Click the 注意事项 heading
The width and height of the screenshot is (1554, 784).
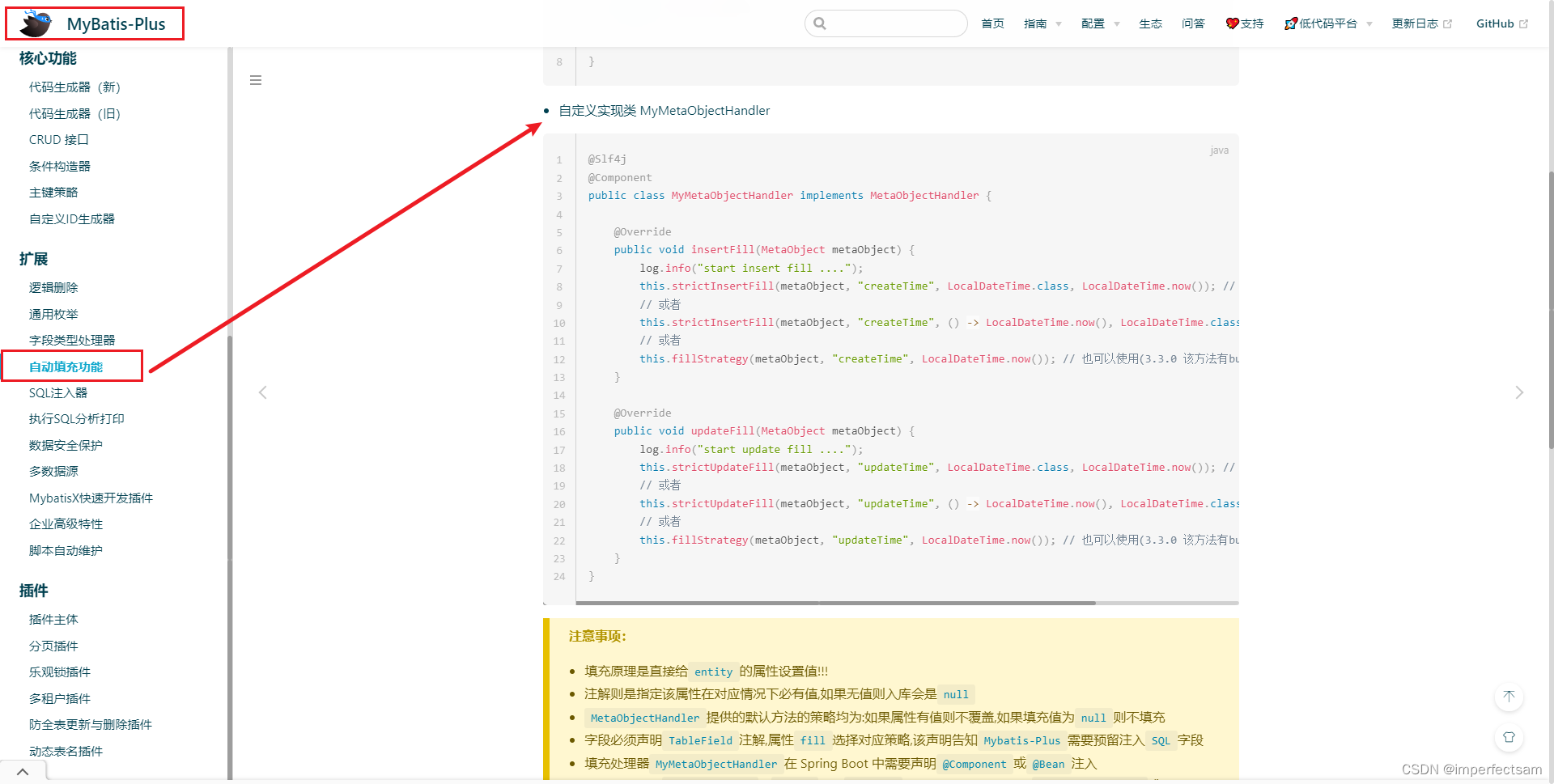point(597,637)
